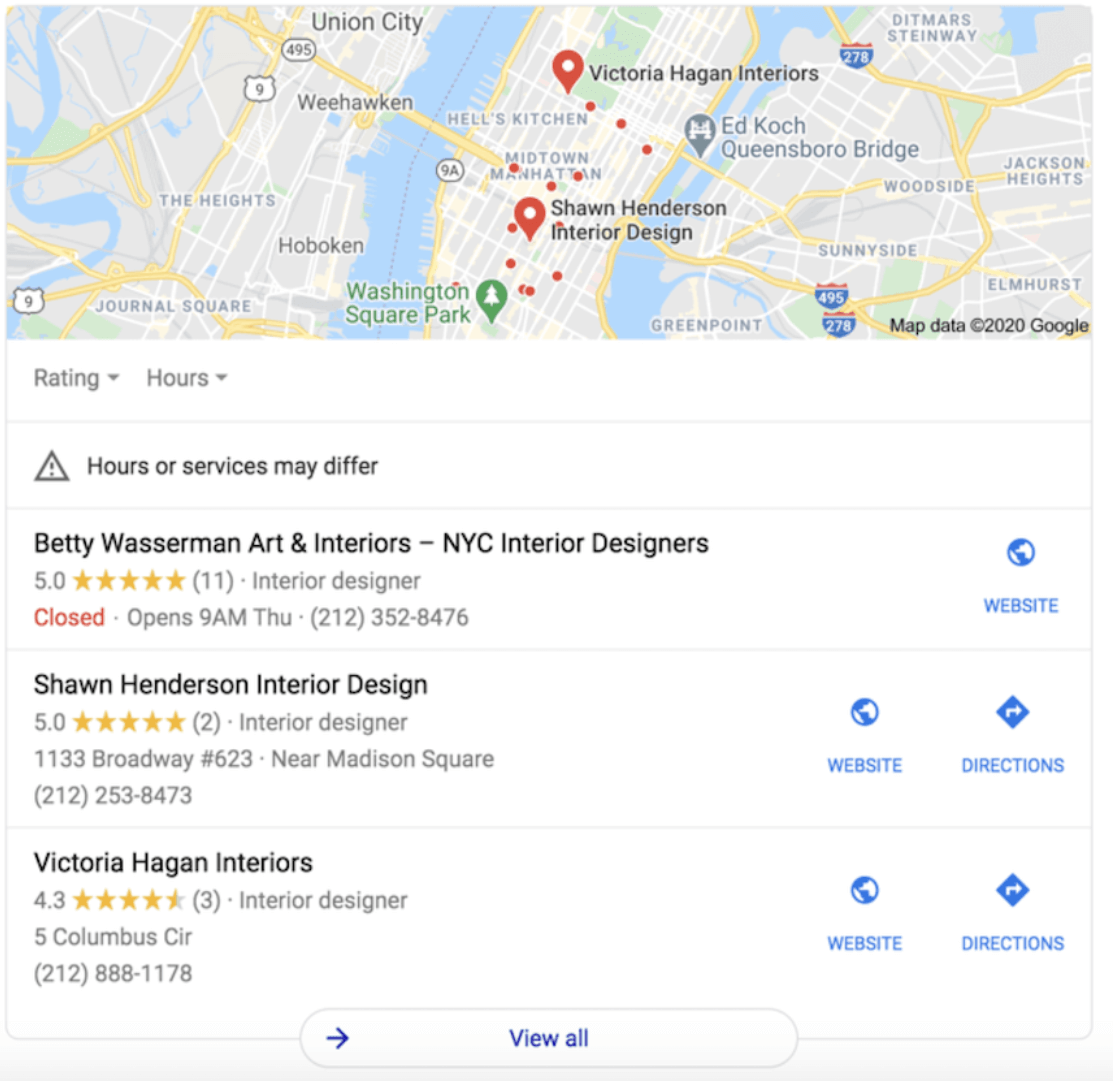The image size is (1116, 1085).
Task: Click the Shawn Henderson Interior Design map pin
Action: coord(530,218)
